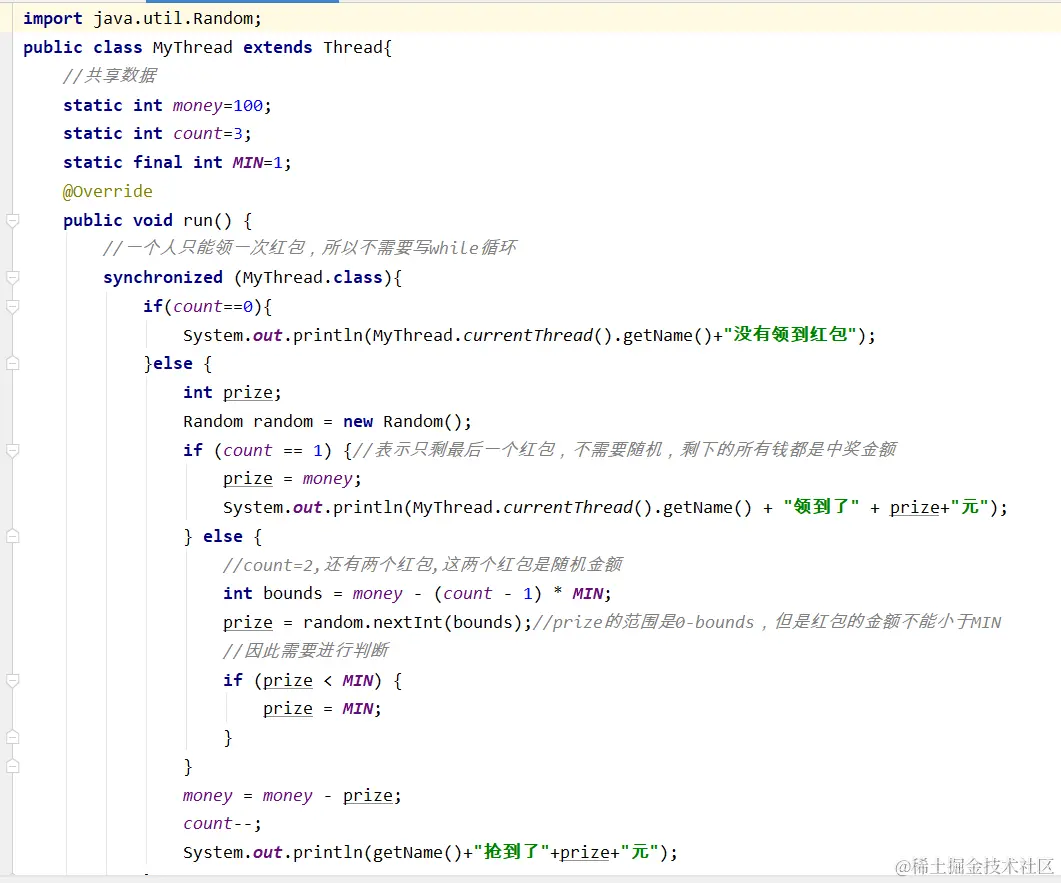Viewport: 1061px width, 883px height.
Task: Click the final "元" string in the last println
Action: 639,853
